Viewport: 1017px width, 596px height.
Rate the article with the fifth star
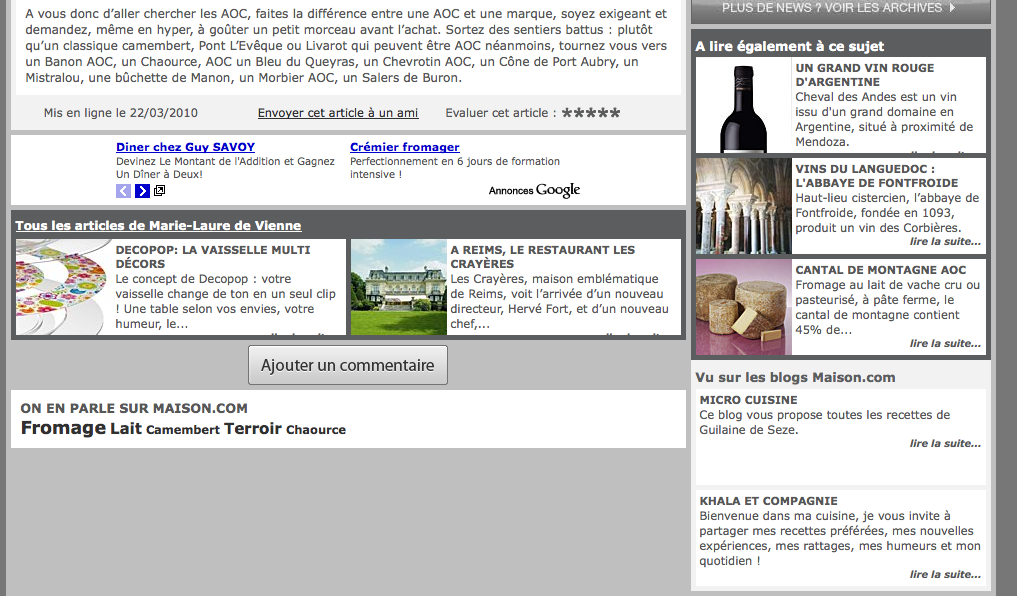pyautogui.click(x=615, y=113)
